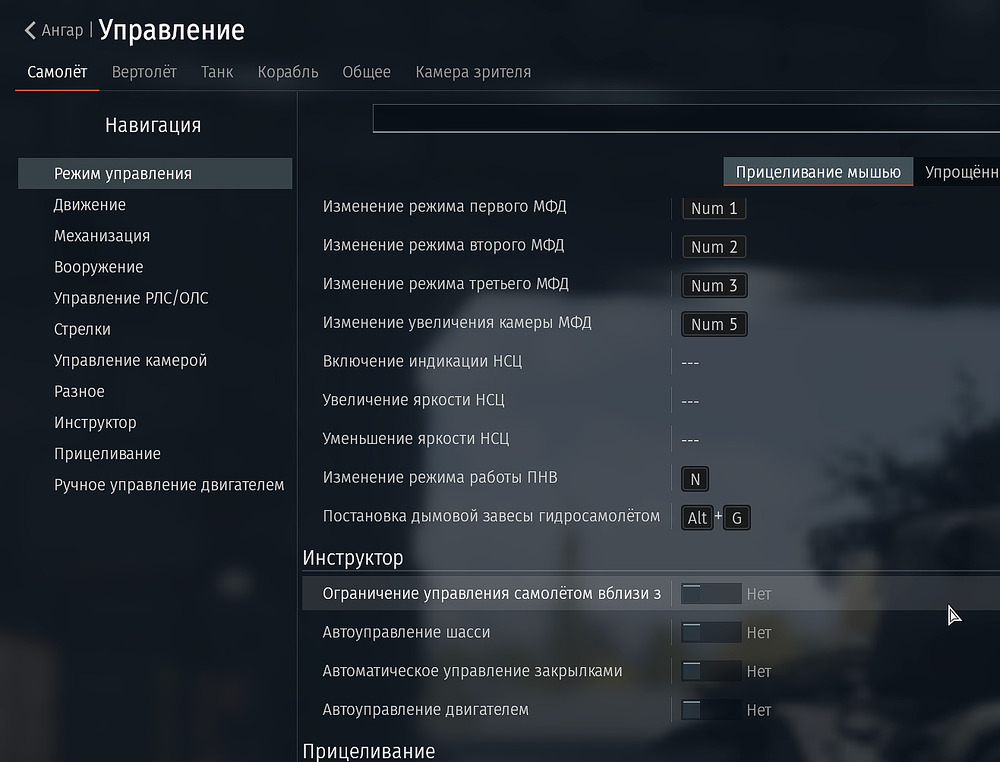This screenshot has height=762, width=1000.
Task: Enable Автоуправление шасси toggle
Action: coord(710,633)
